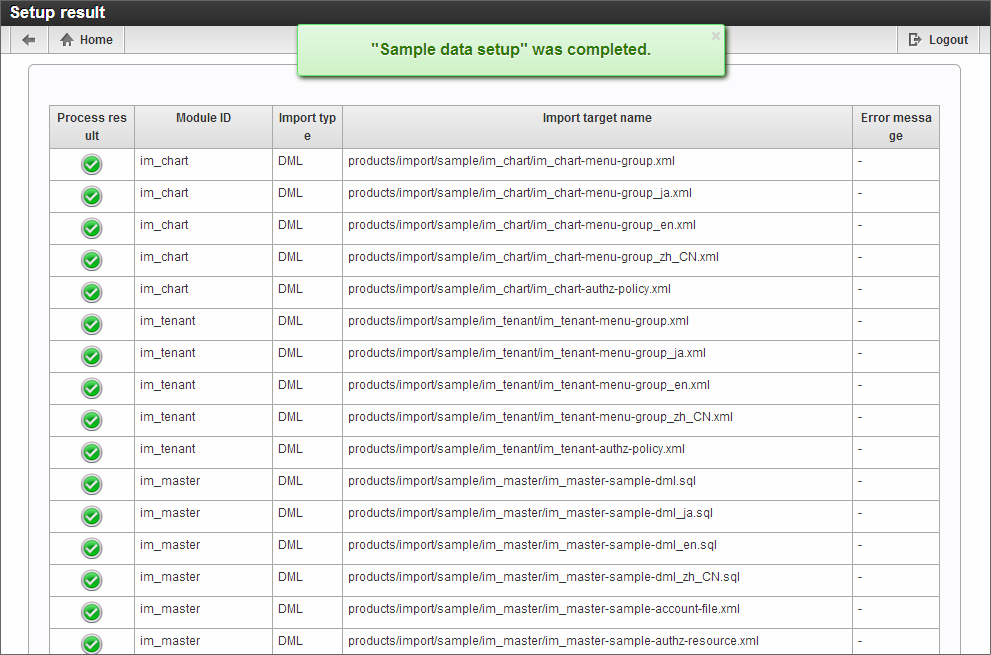Select path im_master-sample-dml_zh_CN.sql
The image size is (991, 655).
pyautogui.click(x=544, y=577)
